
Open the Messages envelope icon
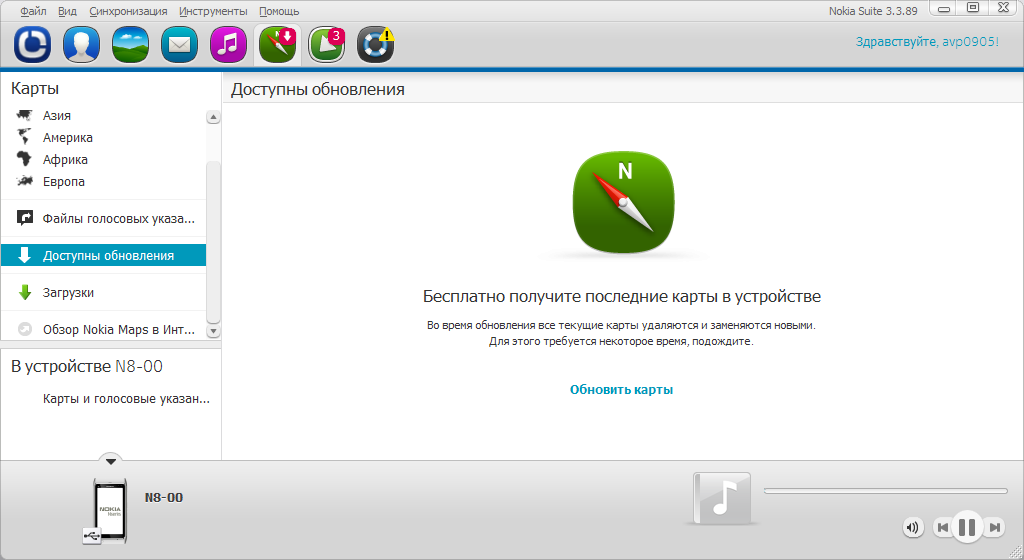tap(180, 45)
